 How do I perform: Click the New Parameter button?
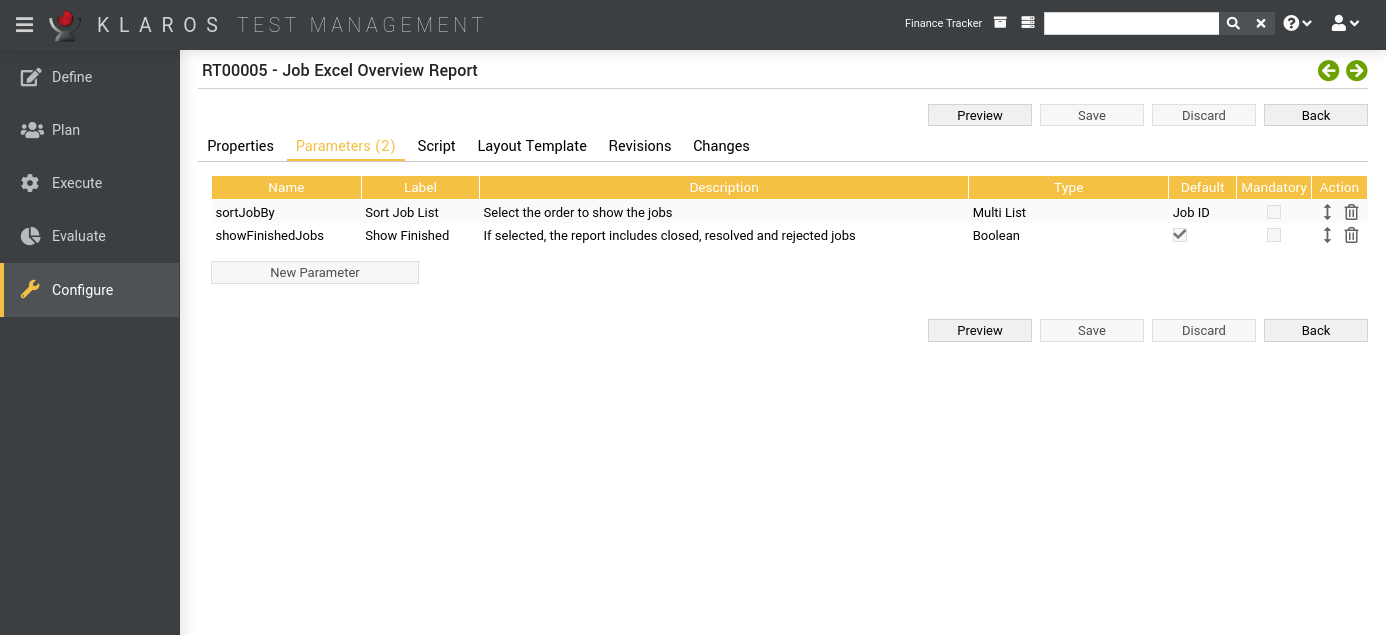click(314, 272)
